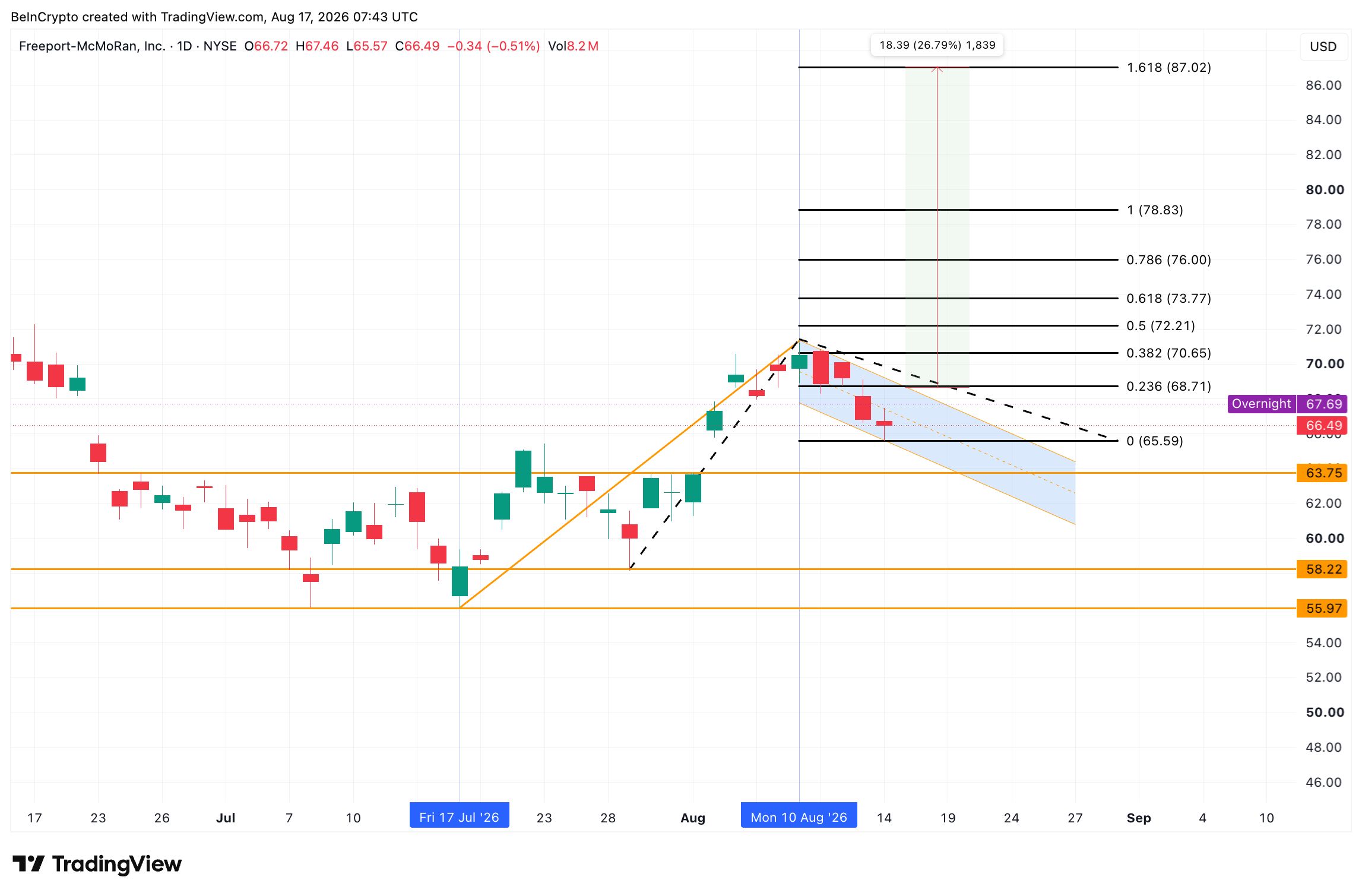
Task: Click the 48.00 price axis tick
Action: pyautogui.click(x=1323, y=747)
